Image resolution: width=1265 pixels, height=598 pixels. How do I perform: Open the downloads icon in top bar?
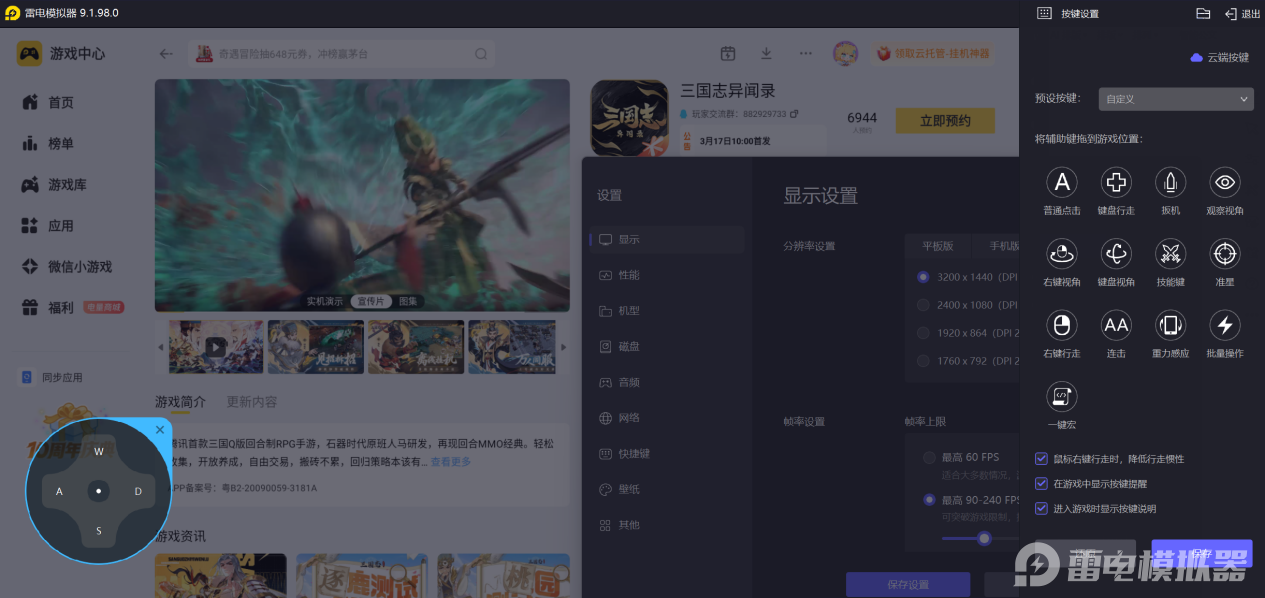766,54
